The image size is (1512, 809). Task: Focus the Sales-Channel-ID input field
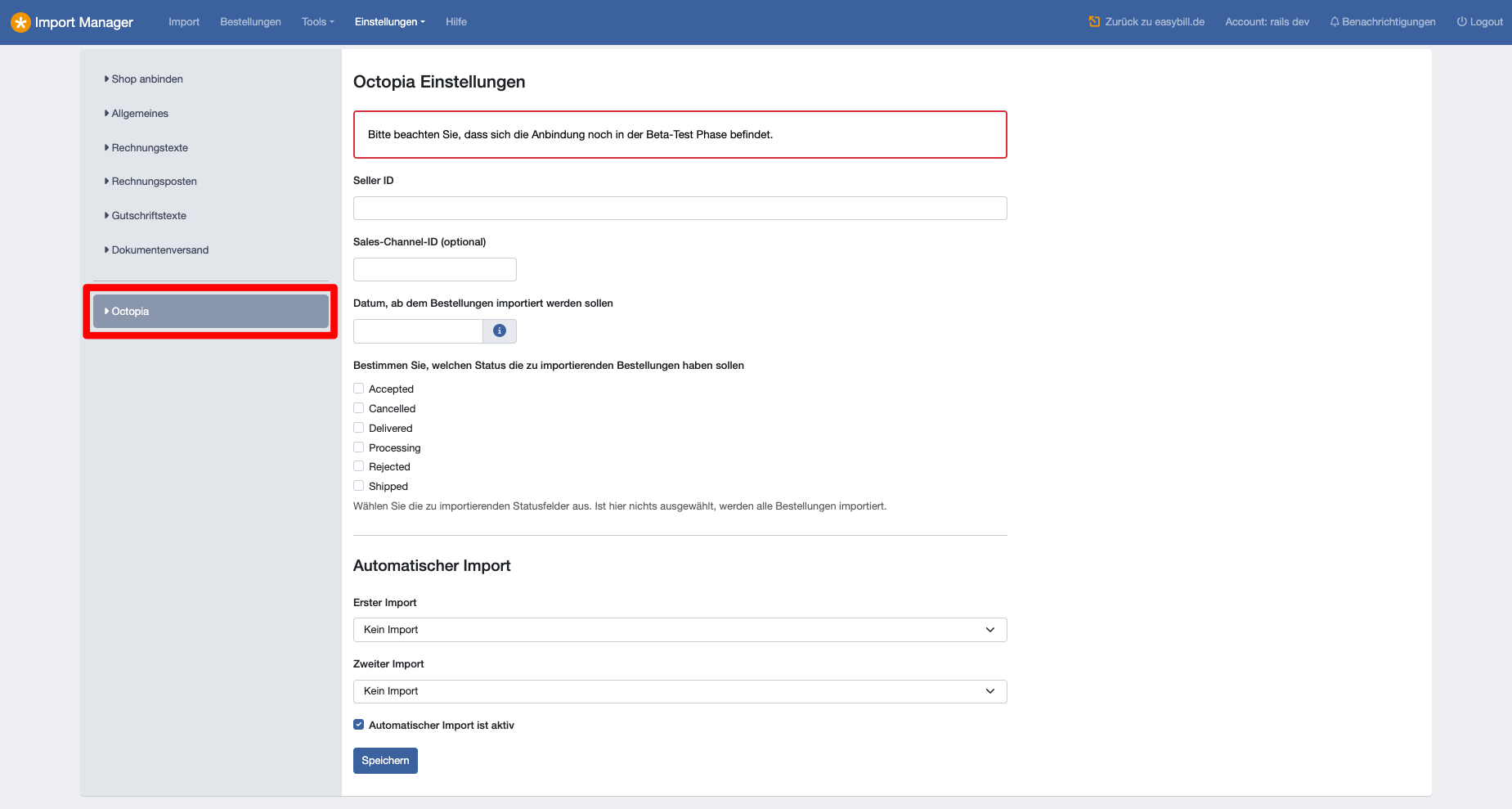point(434,270)
